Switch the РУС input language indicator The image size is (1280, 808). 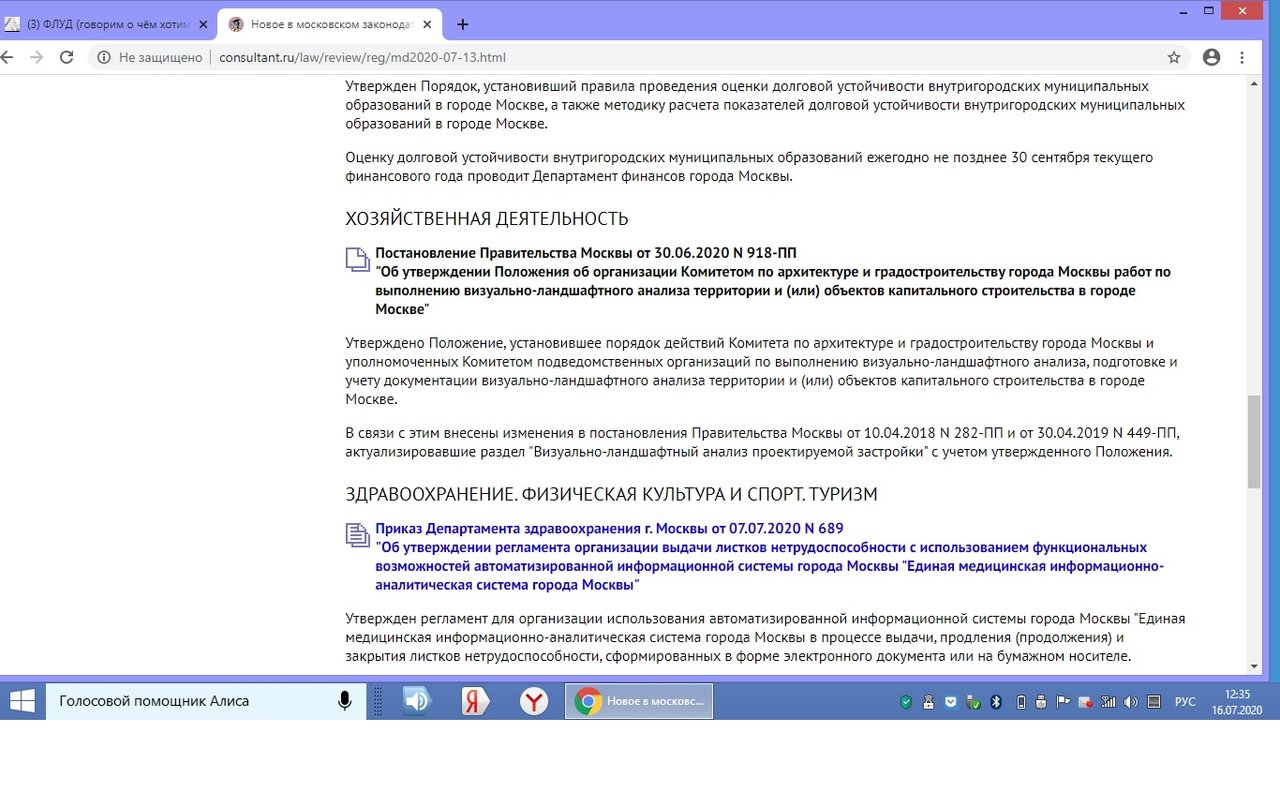pyautogui.click(x=1185, y=702)
